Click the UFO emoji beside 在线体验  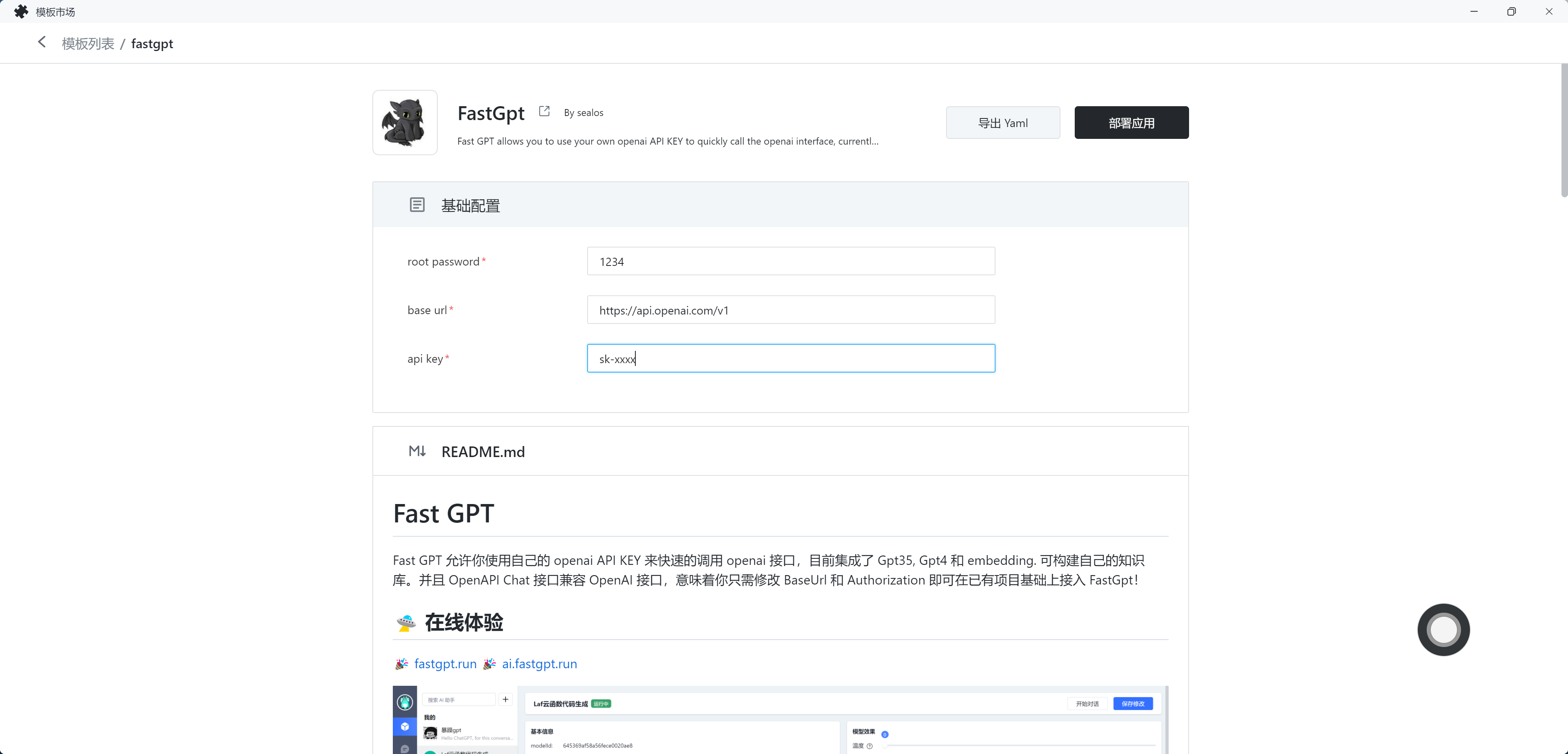406,622
